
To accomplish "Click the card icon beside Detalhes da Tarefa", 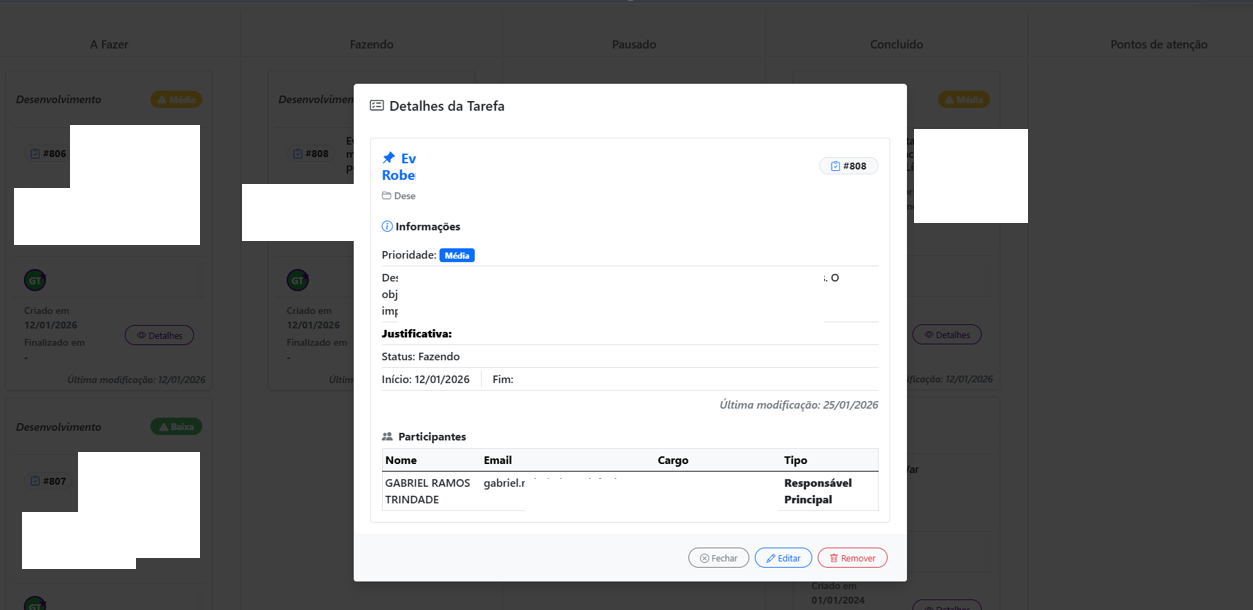I will point(376,105).
